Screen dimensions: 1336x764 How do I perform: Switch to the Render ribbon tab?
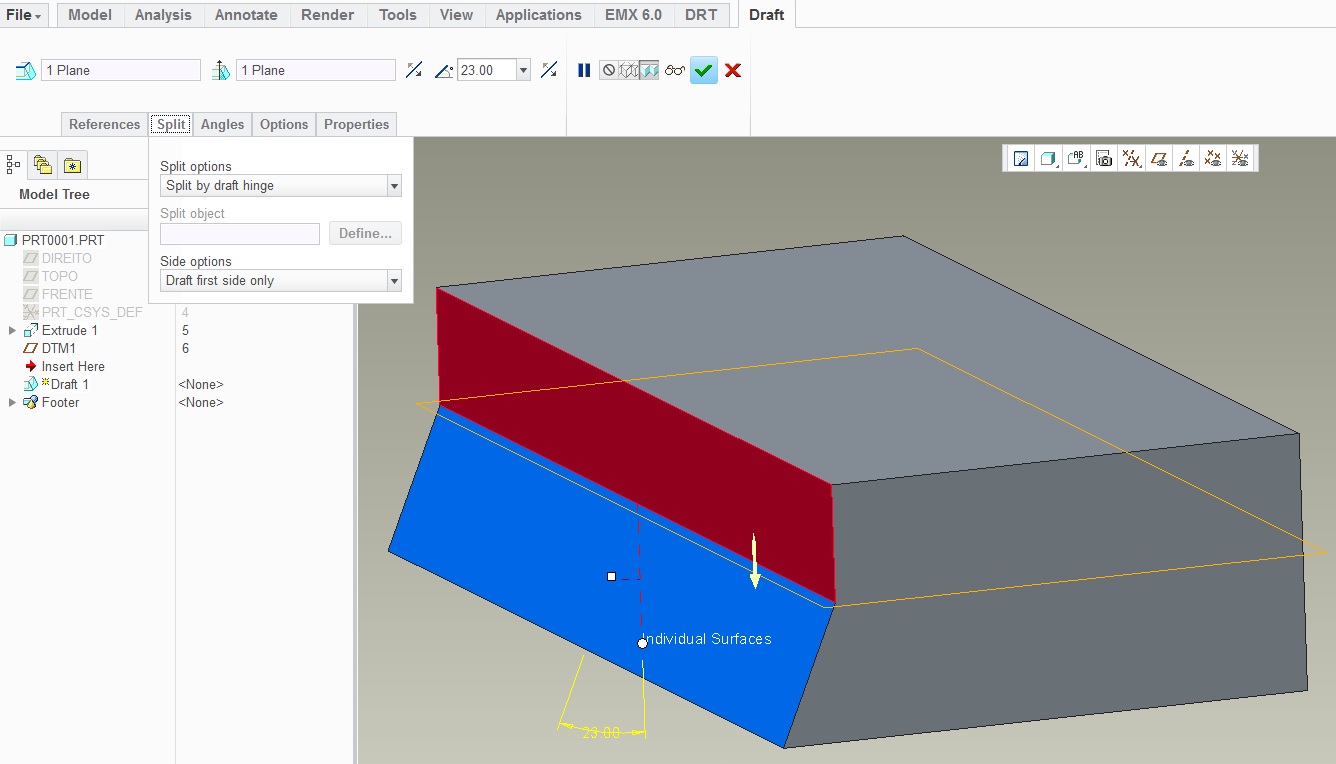pos(327,15)
